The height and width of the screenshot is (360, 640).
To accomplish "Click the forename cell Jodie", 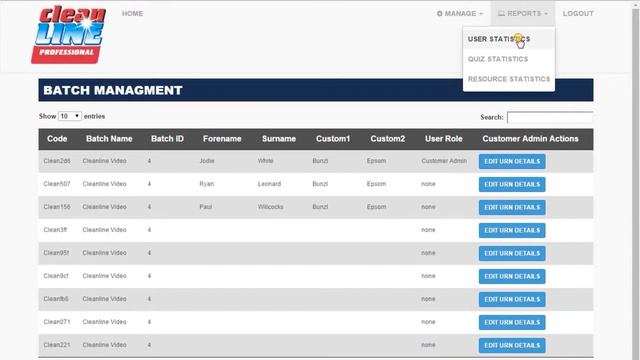I will 207,161.
